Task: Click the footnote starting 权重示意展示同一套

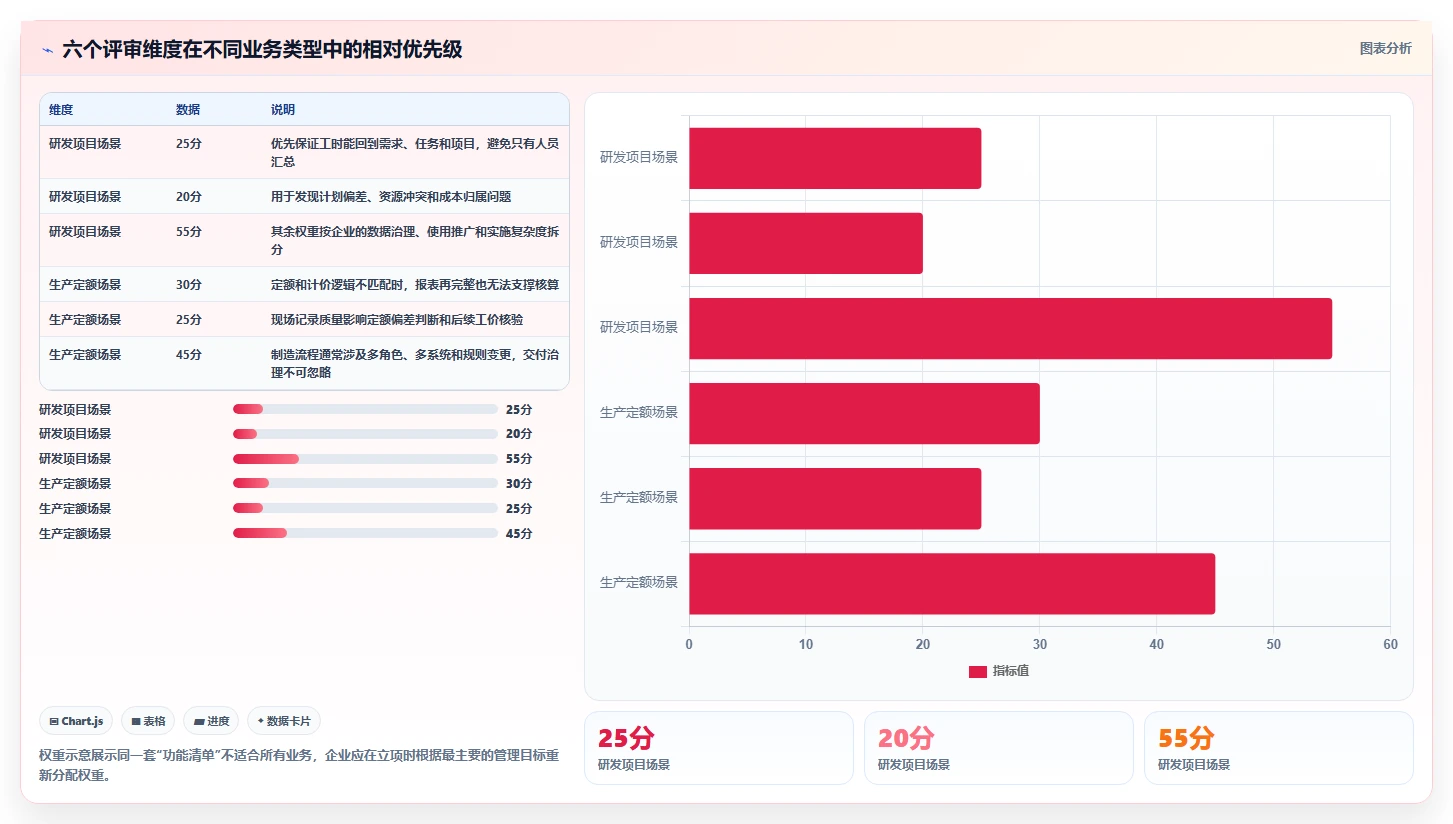Action: [x=299, y=765]
